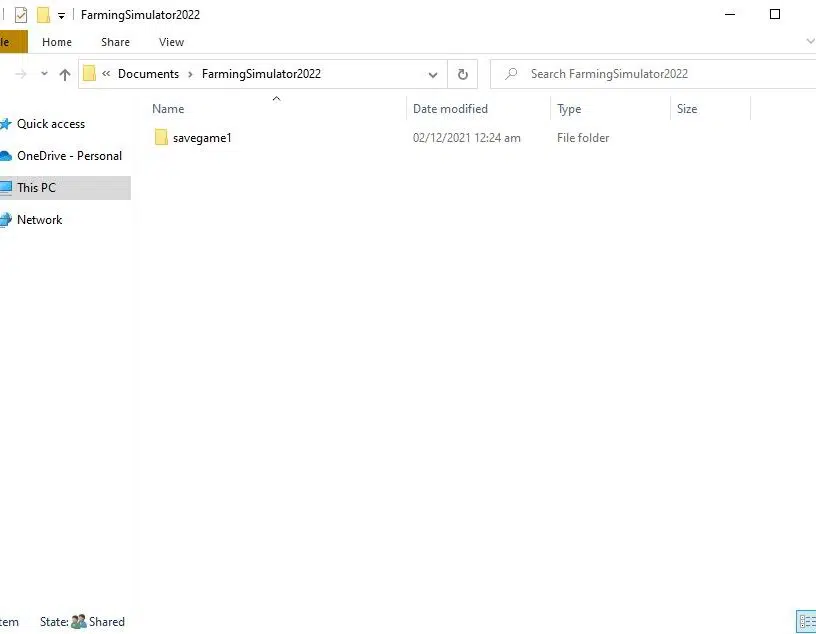Navigate to Documents in breadcrumb
The height and width of the screenshot is (634, 816).
coord(148,74)
